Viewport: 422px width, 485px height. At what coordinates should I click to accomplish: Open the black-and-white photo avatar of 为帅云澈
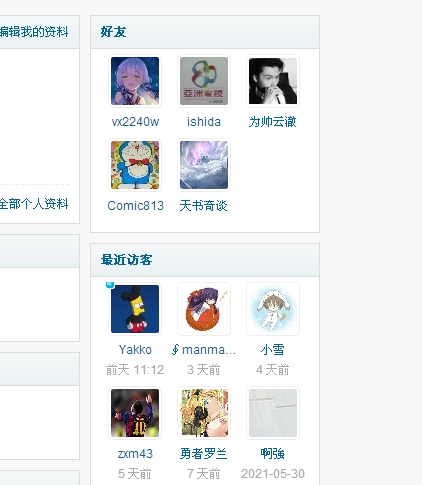click(273, 81)
